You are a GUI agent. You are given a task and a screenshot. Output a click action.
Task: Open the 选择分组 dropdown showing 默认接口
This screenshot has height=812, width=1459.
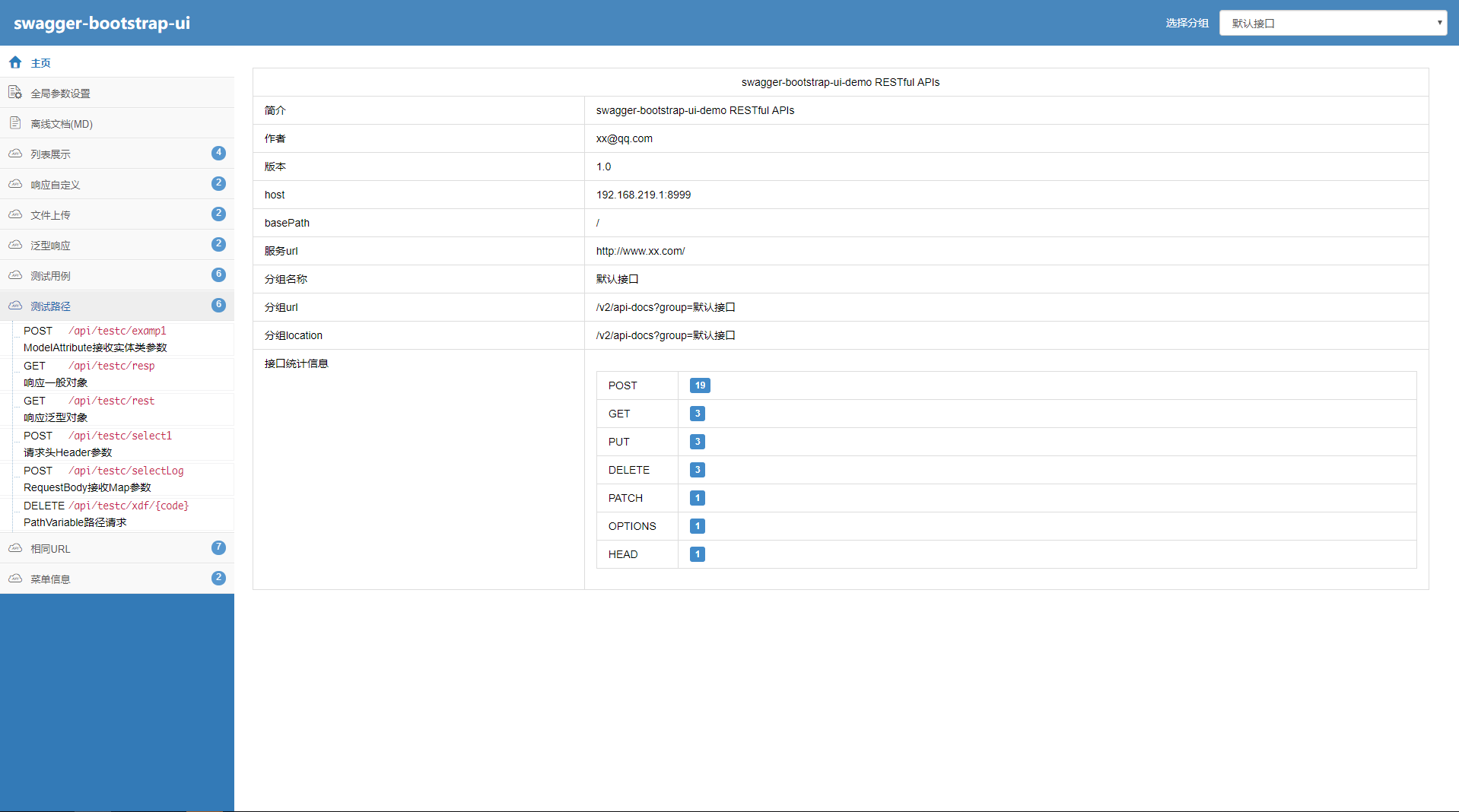pos(1333,23)
